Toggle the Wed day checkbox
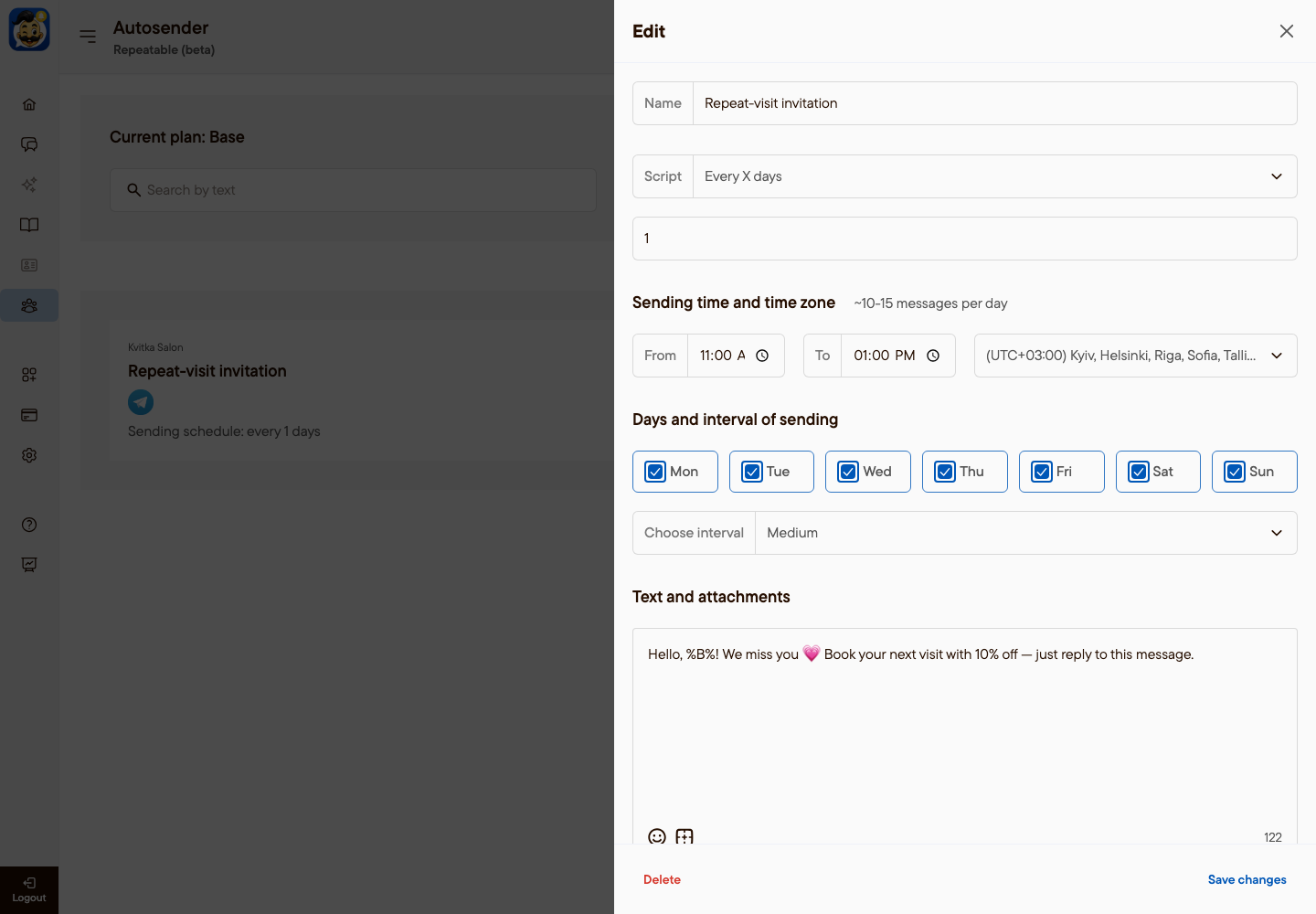 tap(848, 472)
